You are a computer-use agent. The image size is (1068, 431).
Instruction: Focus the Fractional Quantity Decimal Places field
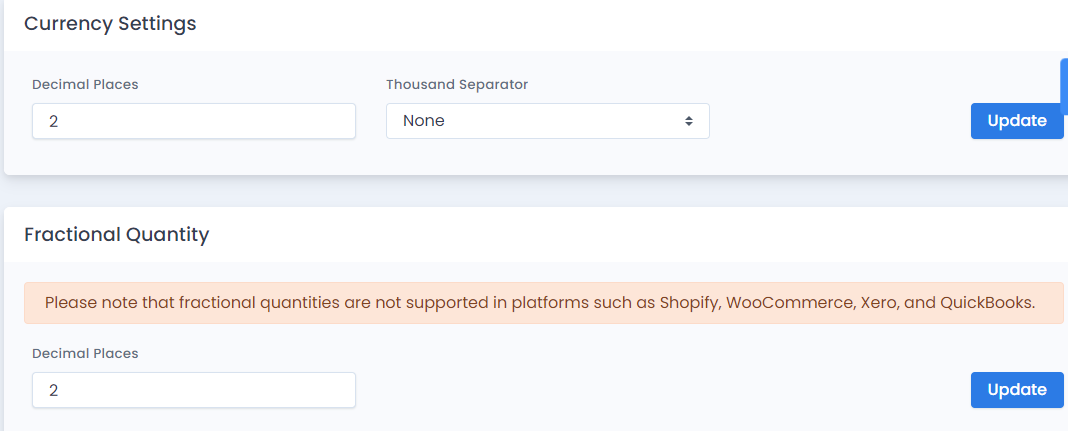[193, 390]
